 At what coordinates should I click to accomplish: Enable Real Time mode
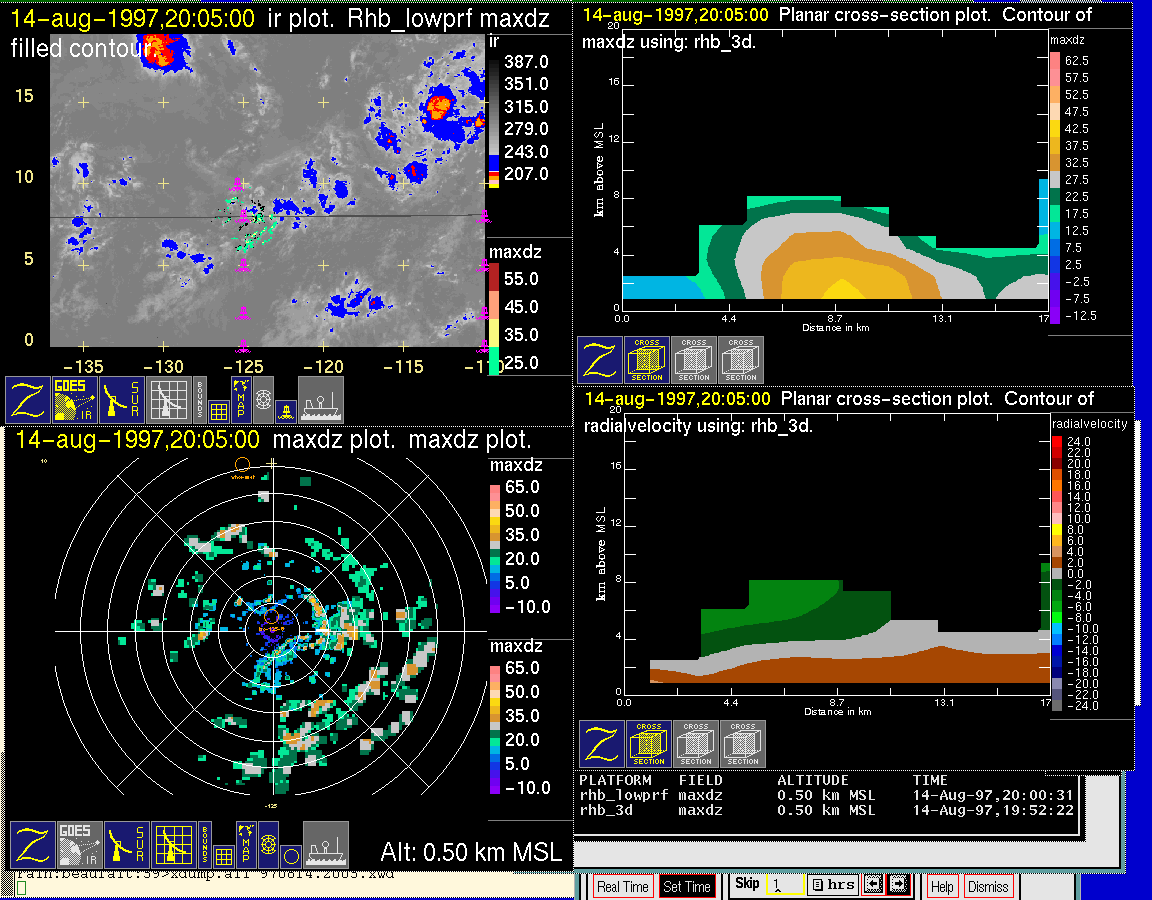pos(621,887)
